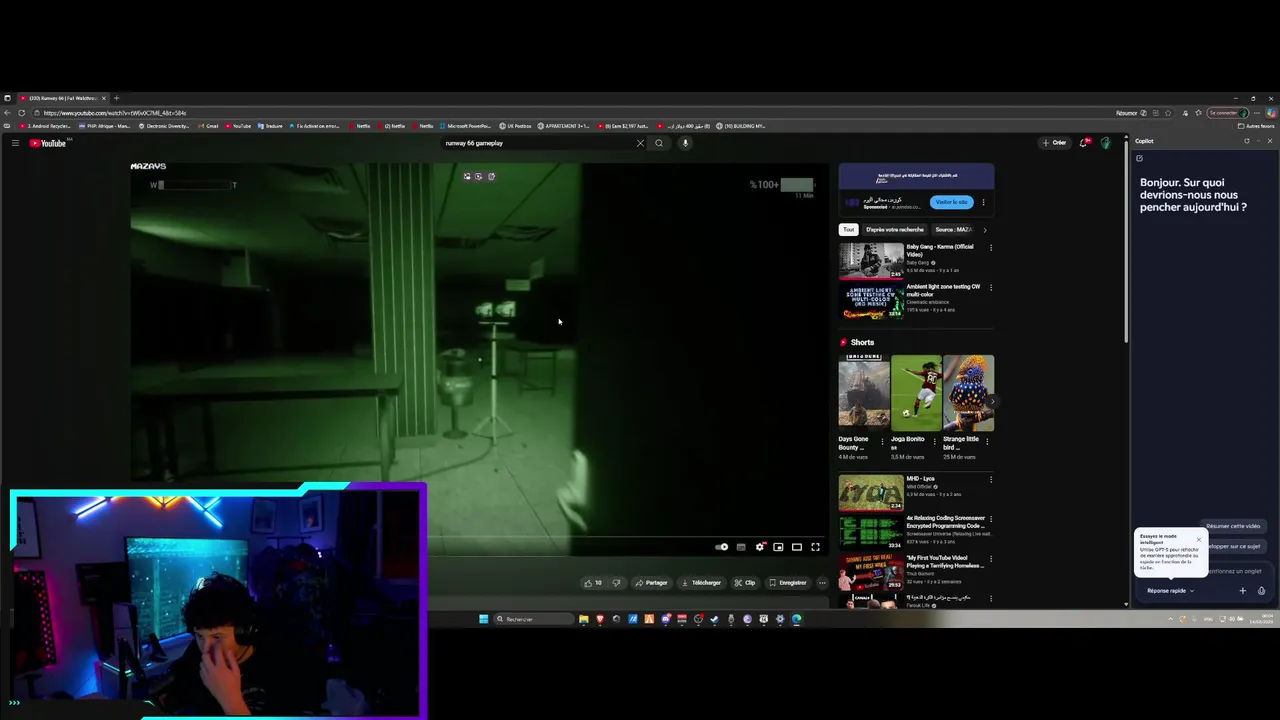Image resolution: width=1280 pixels, height=720 pixels.
Task: Go back with the browser back arrow
Action: click(x=8, y=113)
